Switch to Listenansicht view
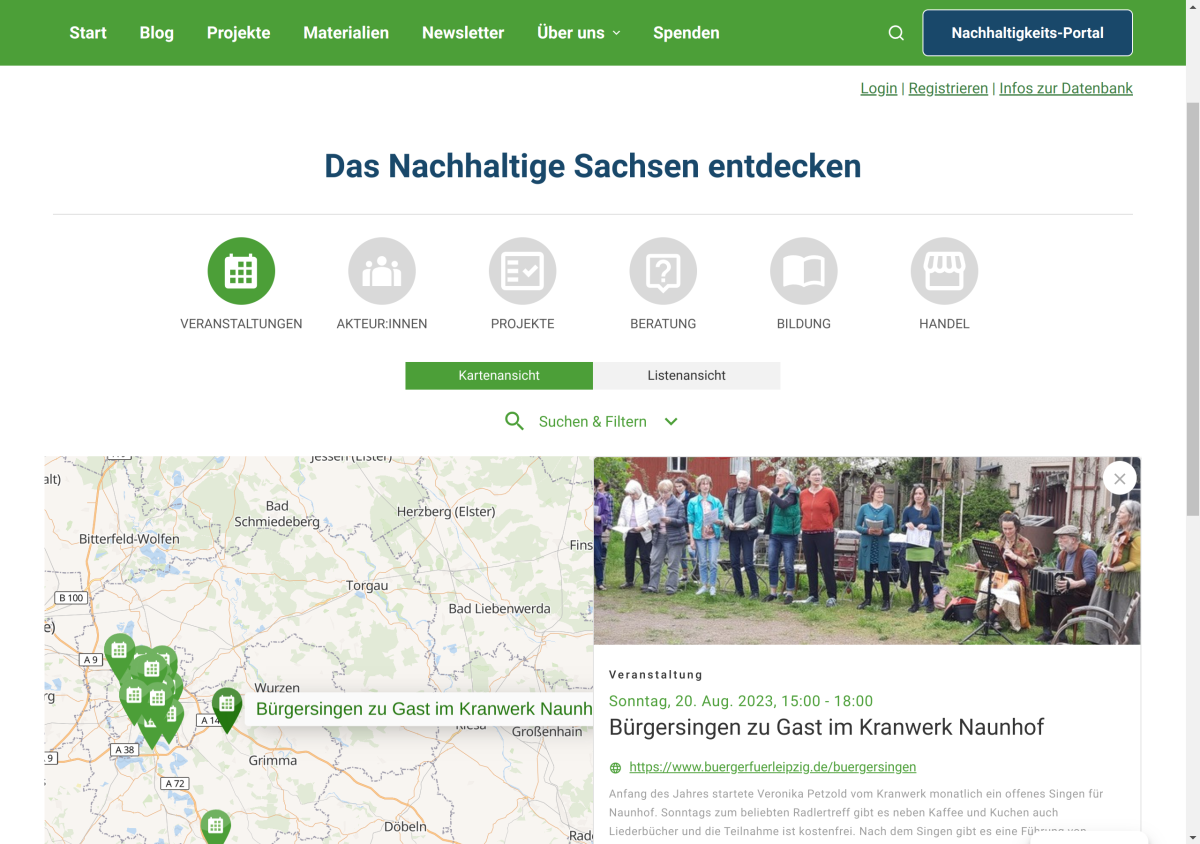Viewport: 1200px width, 844px height. pyautogui.click(x=686, y=375)
